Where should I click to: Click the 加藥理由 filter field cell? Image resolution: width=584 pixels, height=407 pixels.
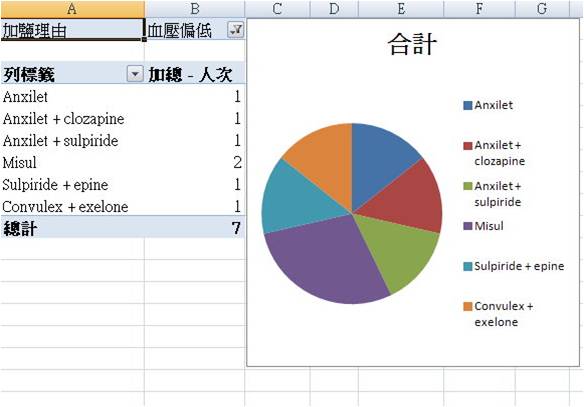click(x=72, y=30)
